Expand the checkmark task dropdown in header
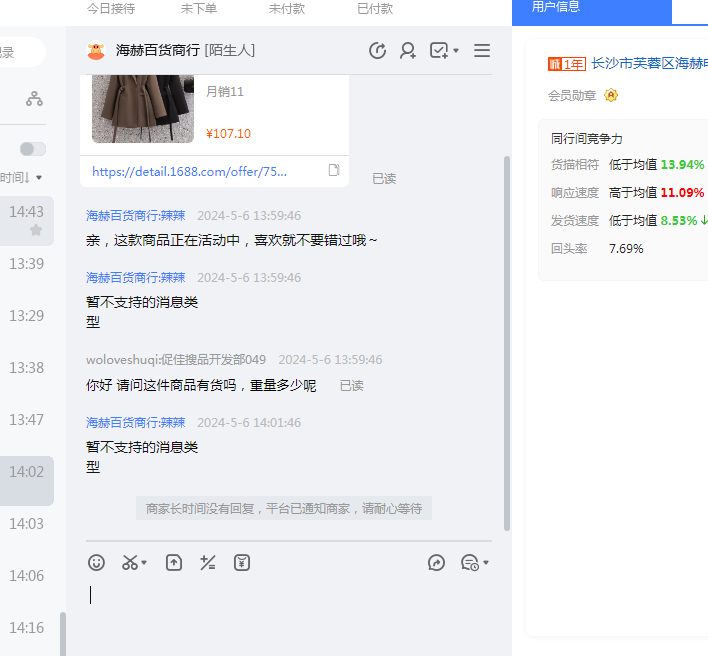 coord(456,51)
